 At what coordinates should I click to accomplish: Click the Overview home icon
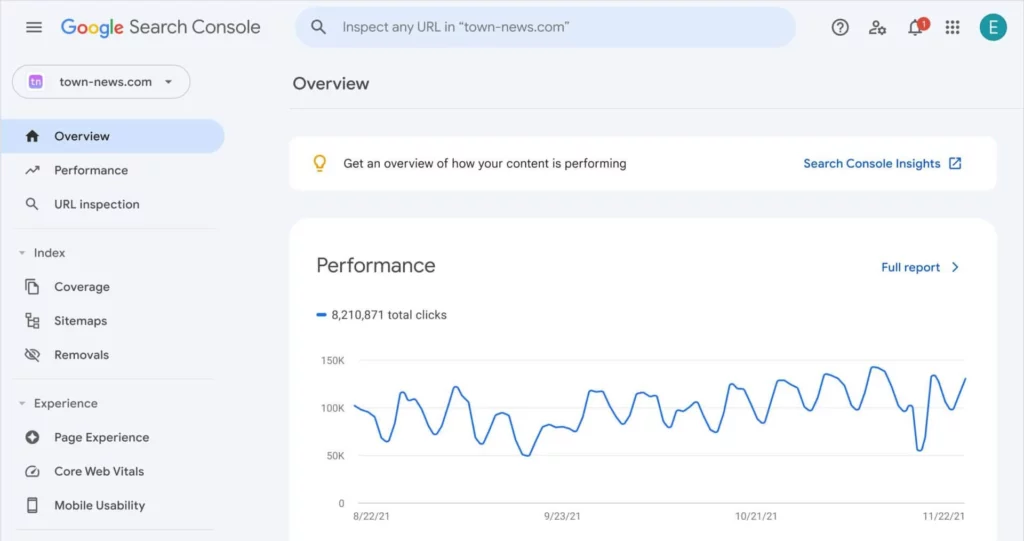point(32,136)
